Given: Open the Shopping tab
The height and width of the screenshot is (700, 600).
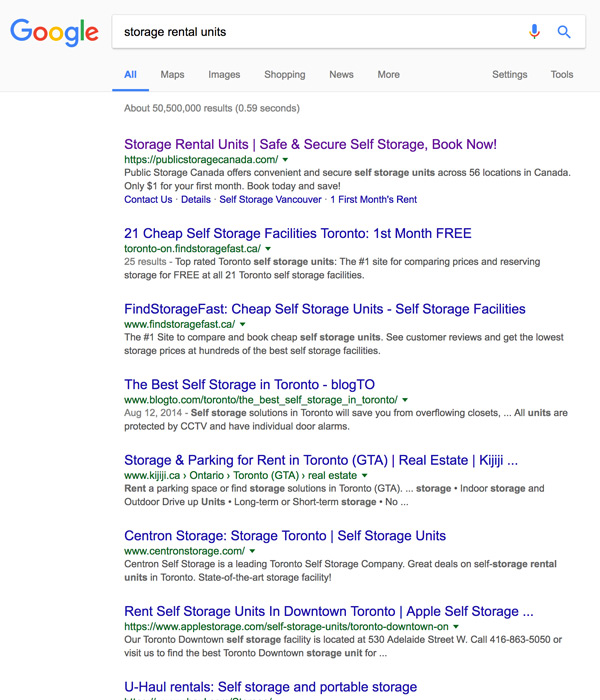Looking at the screenshot, I should tap(285, 75).
